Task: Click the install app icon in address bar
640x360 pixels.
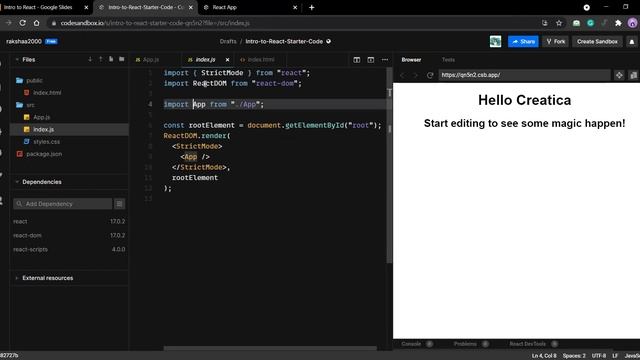Action: coord(545,23)
